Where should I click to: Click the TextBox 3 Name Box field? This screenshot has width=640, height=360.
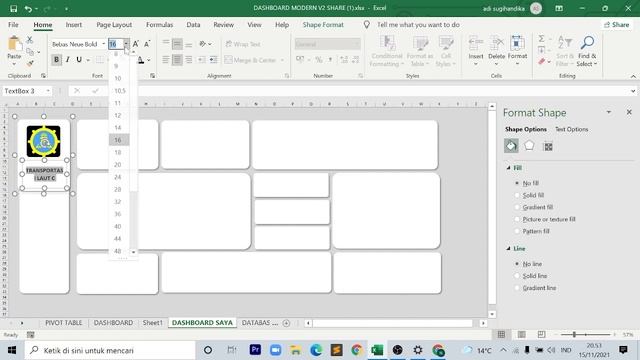click(24, 91)
